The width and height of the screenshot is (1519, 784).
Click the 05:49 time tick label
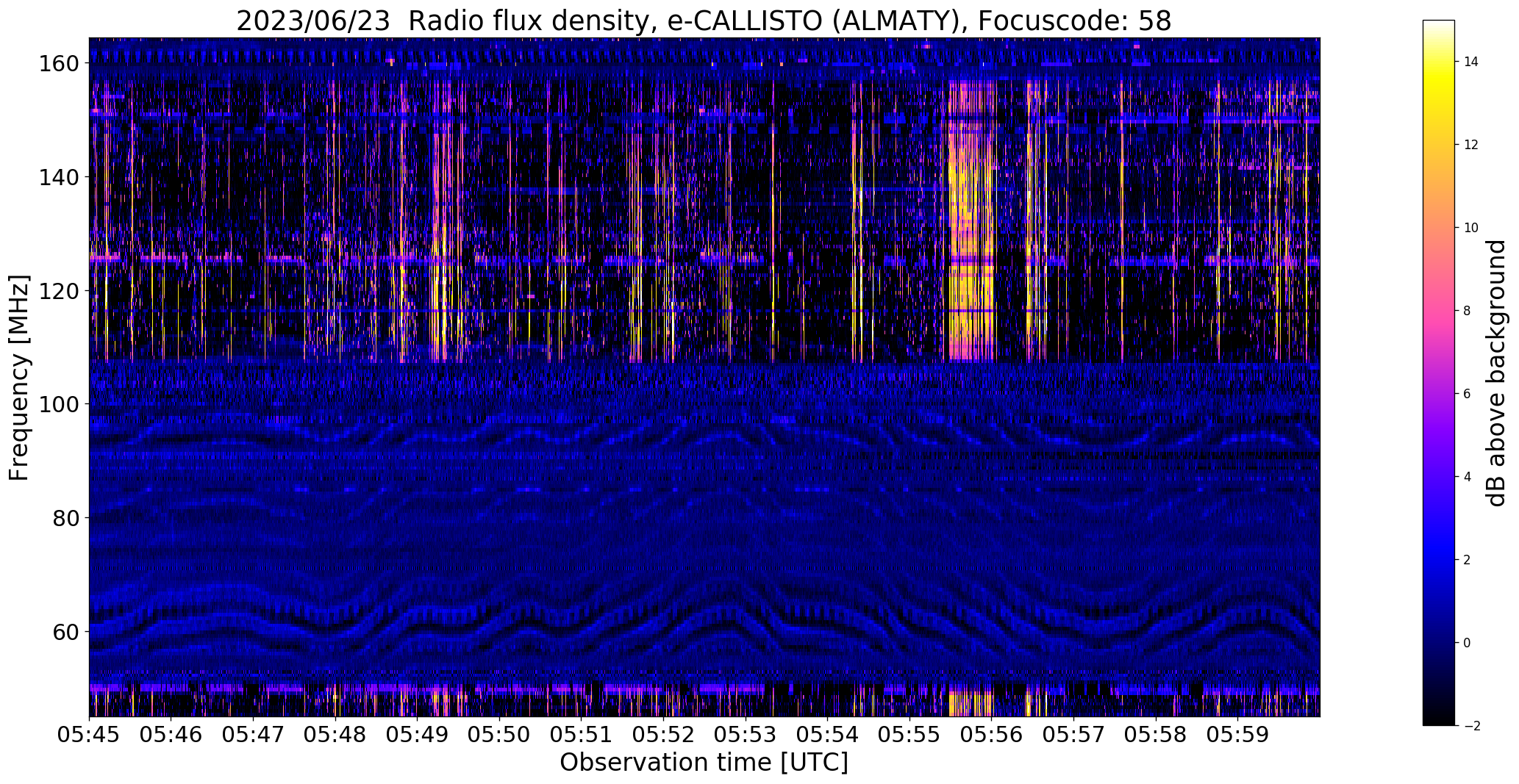tap(417, 734)
